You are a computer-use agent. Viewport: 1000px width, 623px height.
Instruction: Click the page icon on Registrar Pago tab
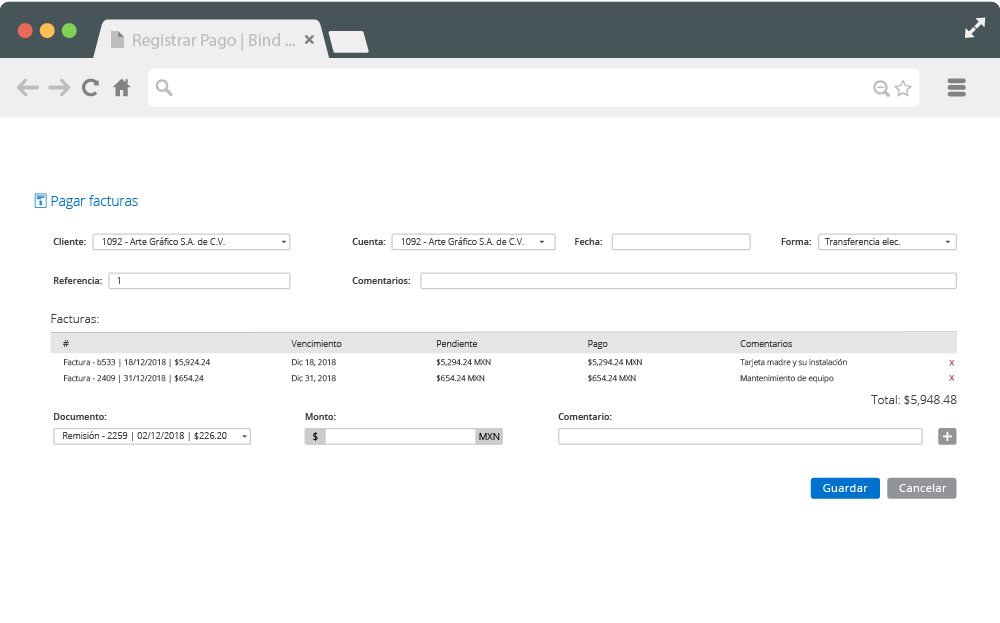pos(117,40)
